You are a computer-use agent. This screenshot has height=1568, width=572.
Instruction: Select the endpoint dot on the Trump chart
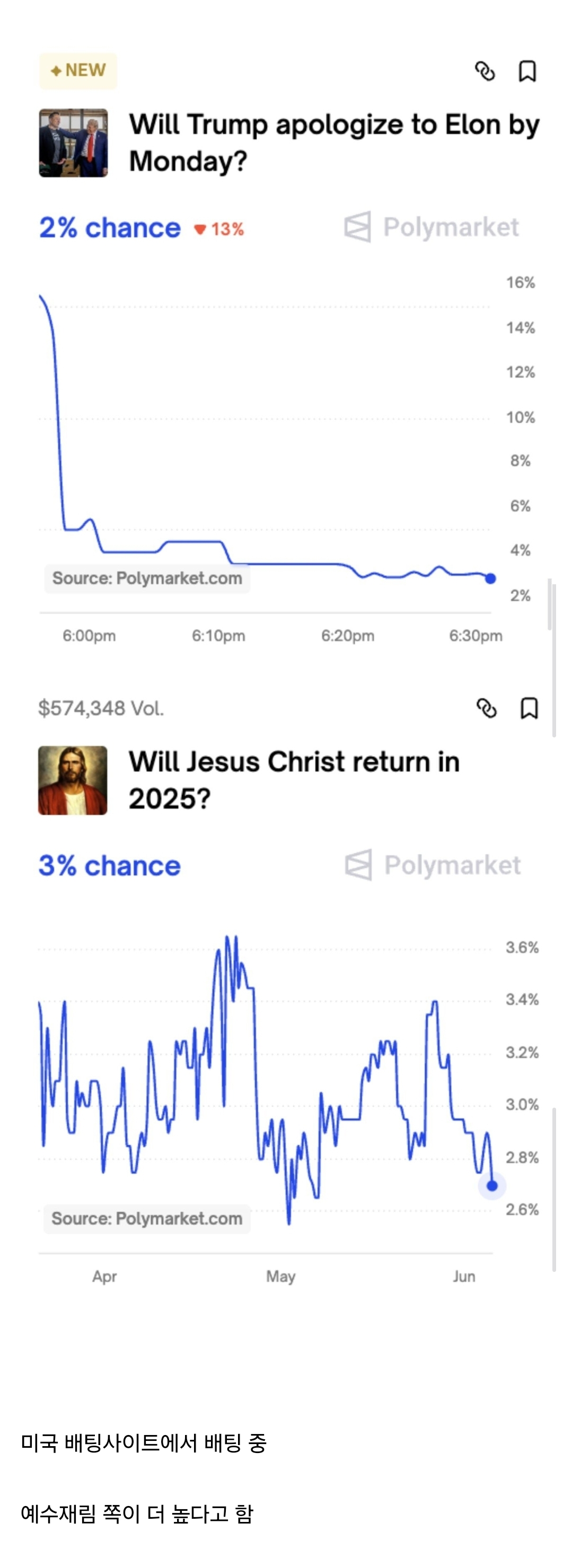tap(490, 579)
